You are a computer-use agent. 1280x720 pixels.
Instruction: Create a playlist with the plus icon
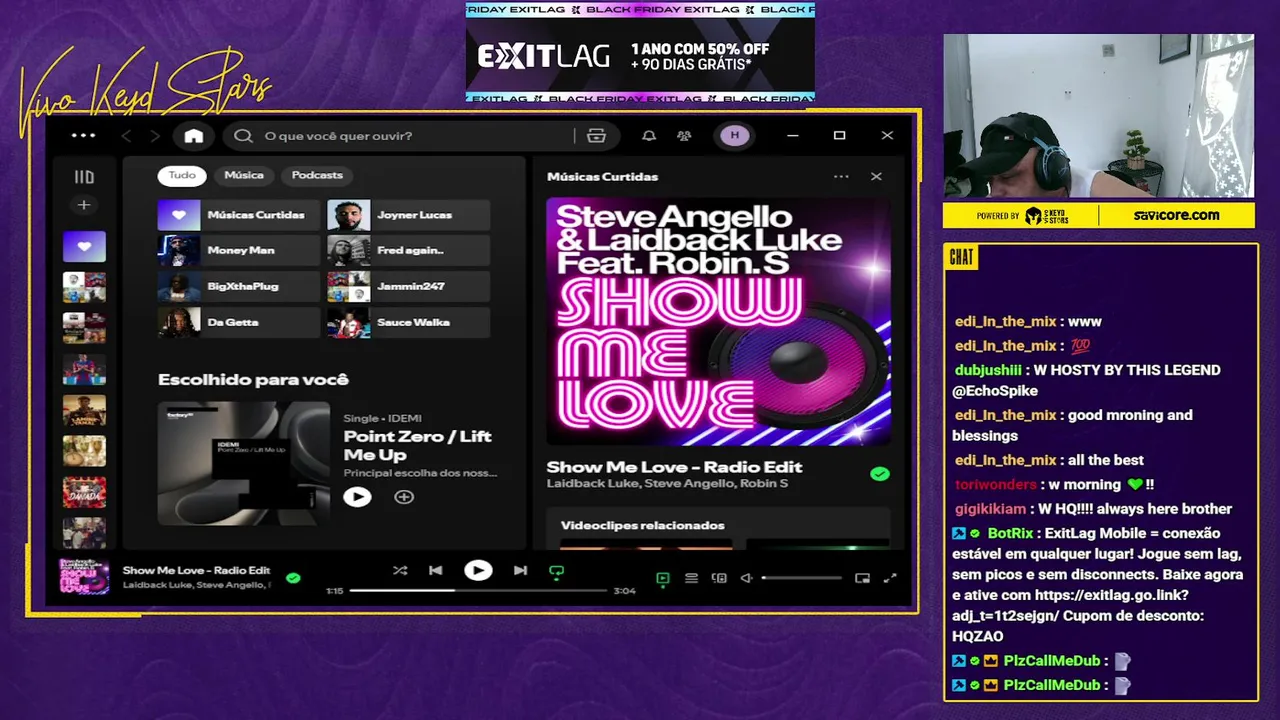click(84, 205)
